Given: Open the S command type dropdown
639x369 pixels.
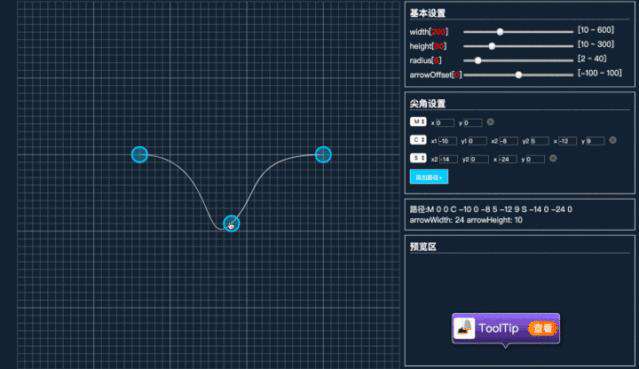Looking at the screenshot, I should tap(418, 158).
